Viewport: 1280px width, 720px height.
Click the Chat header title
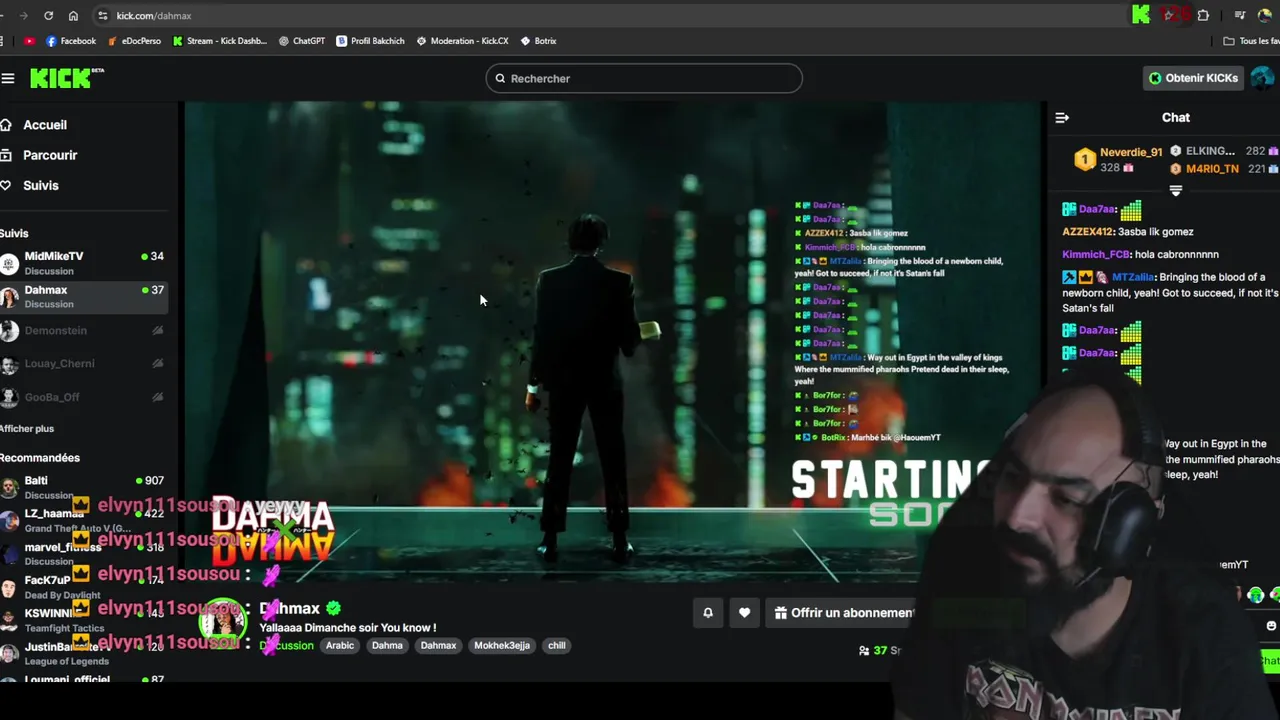click(x=1176, y=118)
